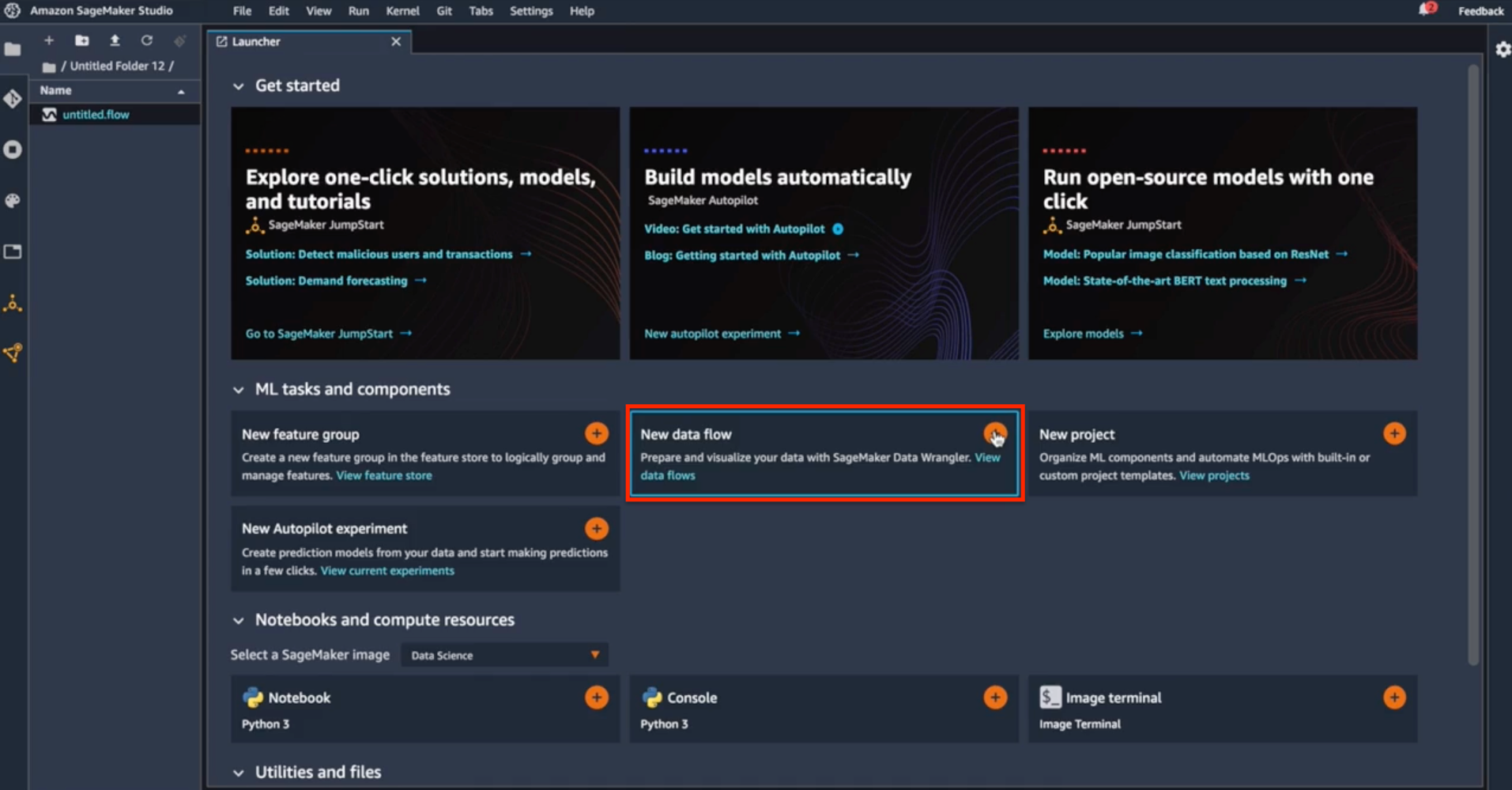
Task: Click plus icon on New project
Action: (1394, 433)
